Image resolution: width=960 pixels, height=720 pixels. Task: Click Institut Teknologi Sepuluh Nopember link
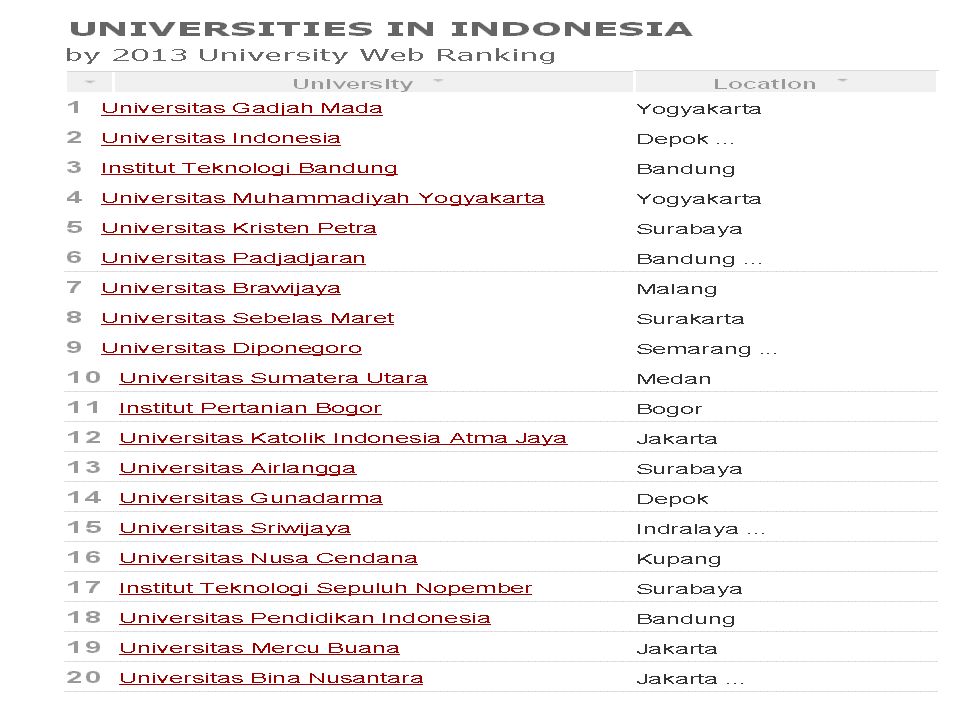pos(326,588)
